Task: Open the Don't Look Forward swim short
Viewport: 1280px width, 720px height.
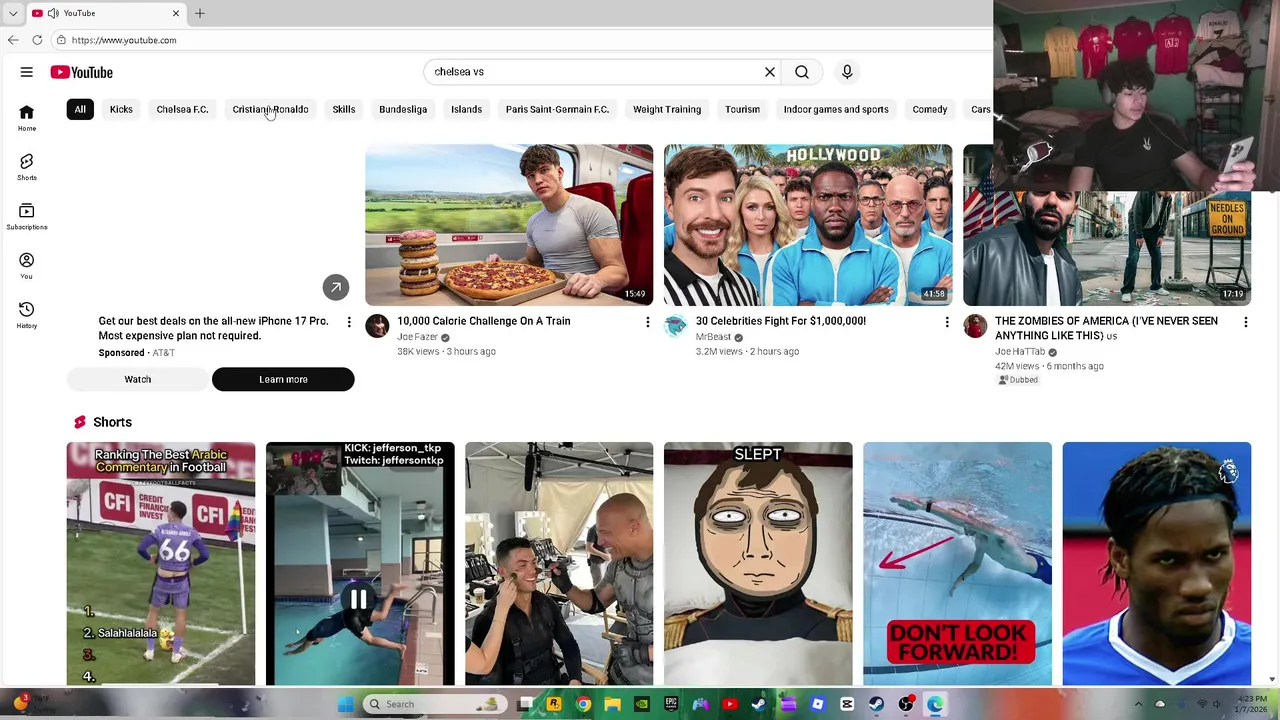Action: coord(957,563)
